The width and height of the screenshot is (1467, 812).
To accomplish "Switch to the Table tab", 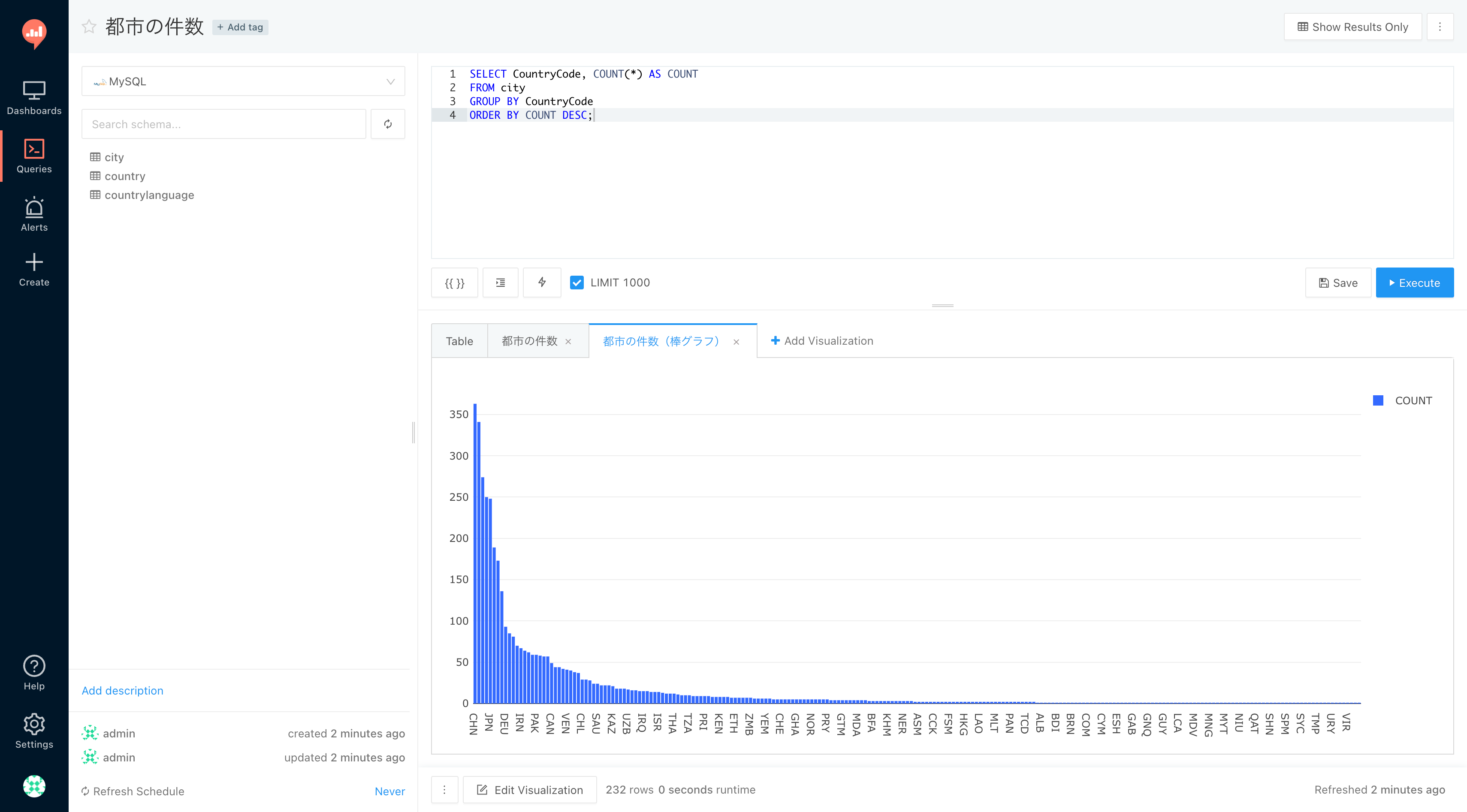I will tap(459, 341).
